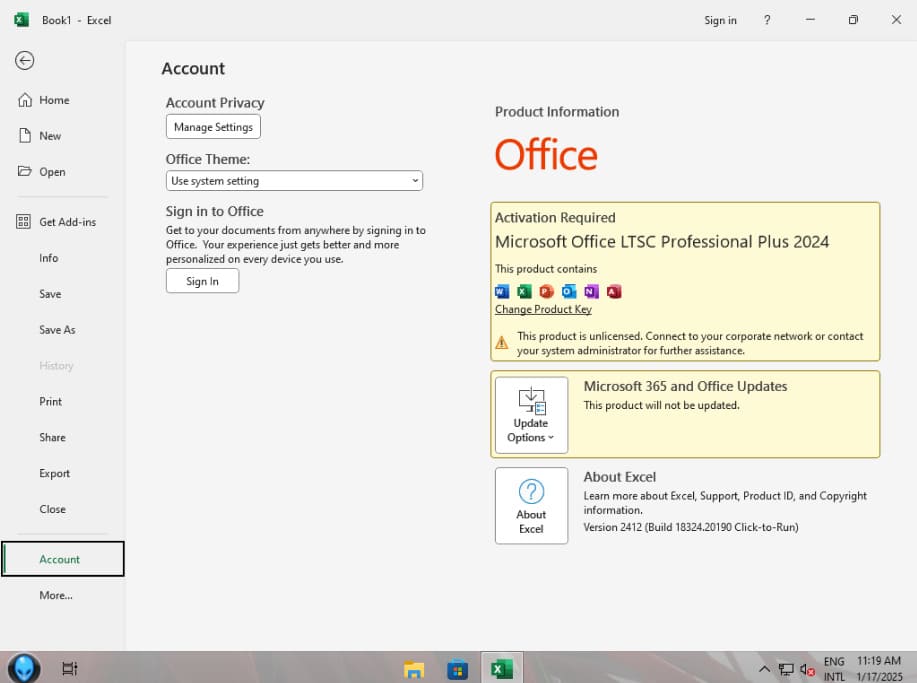Screen dimensions: 917x683
Task: Click the Outlook product icon
Action: pos(568,291)
